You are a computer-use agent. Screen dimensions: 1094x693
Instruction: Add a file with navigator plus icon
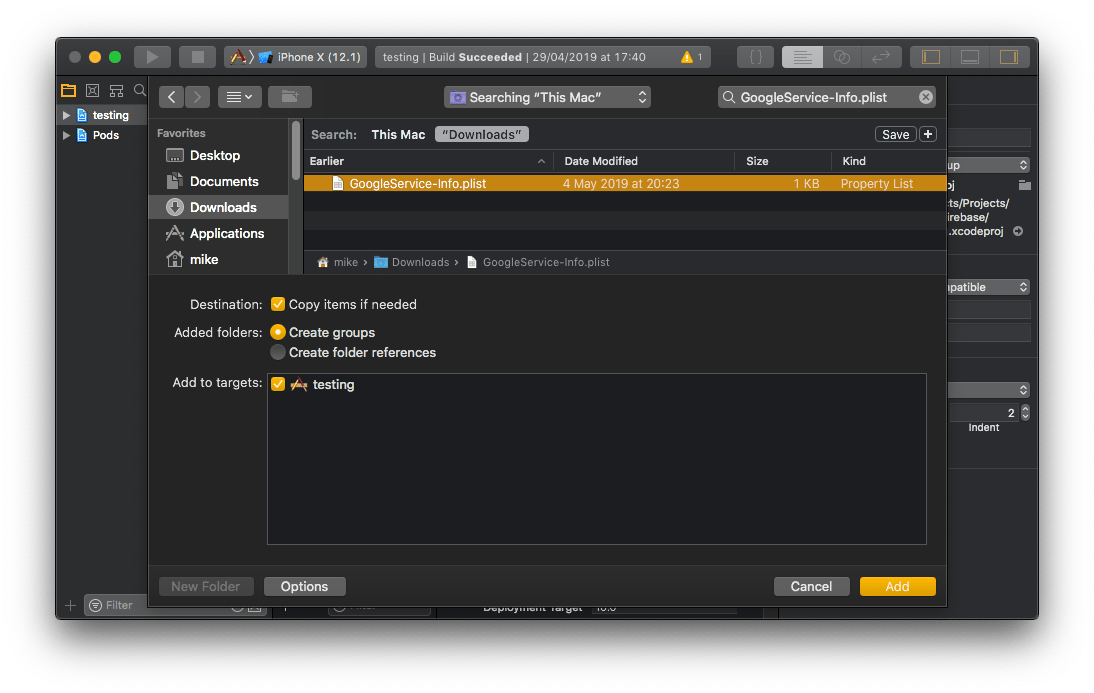pos(70,605)
